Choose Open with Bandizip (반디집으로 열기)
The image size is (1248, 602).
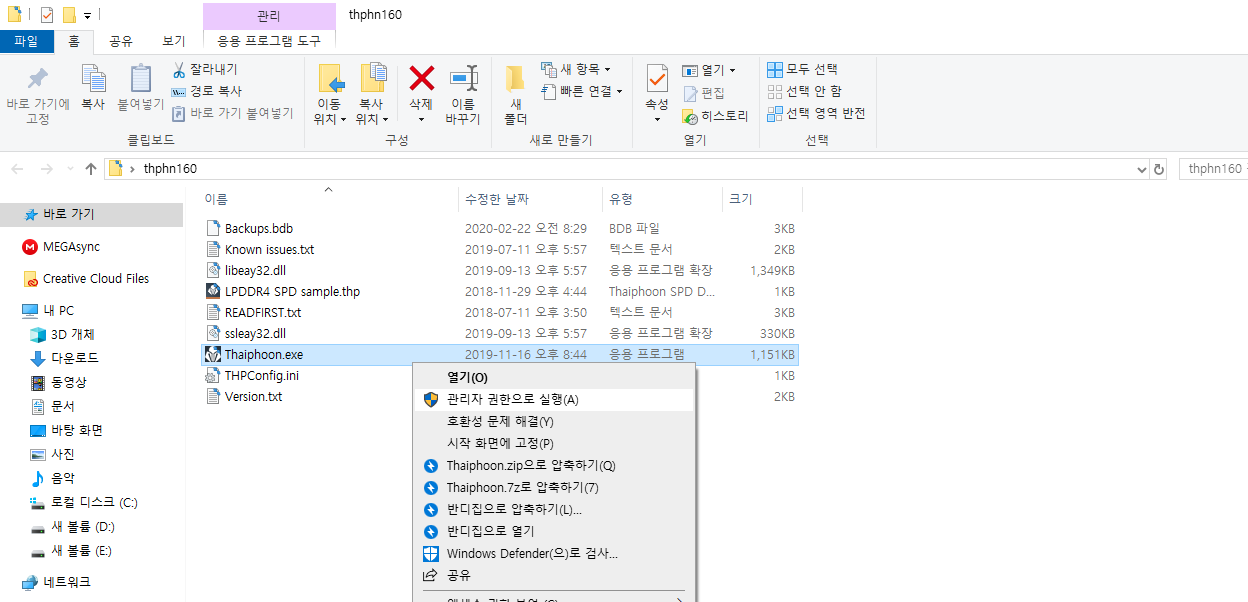pyautogui.click(x=554, y=531)
